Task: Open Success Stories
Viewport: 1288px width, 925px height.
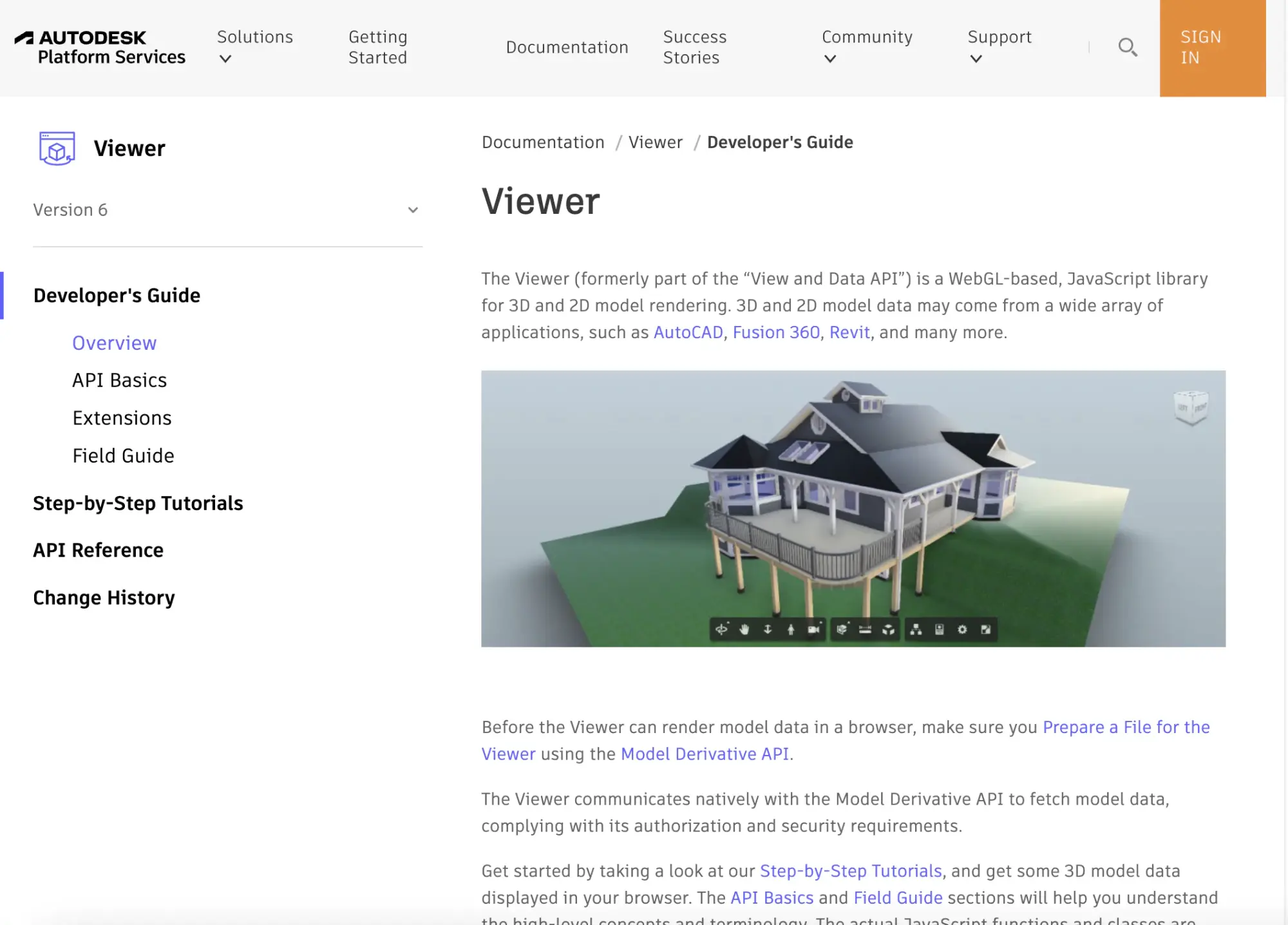Action: (695, 47)
